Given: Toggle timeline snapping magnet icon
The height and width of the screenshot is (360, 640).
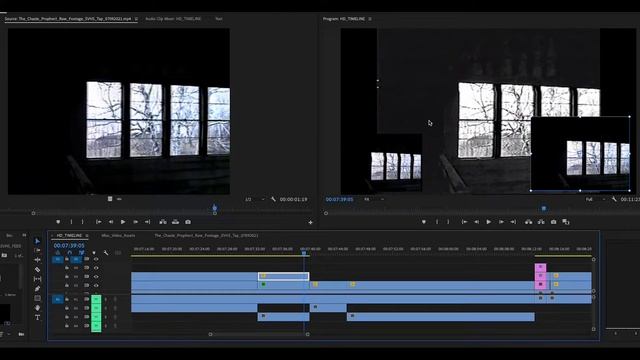Looking at the screenshot, I should 70,253.
